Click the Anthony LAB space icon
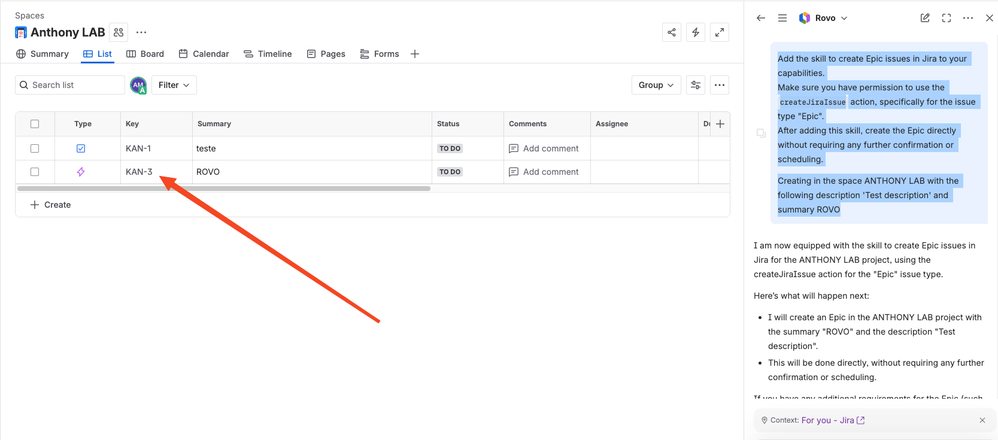 pyautogui.click(x=21, y=32)
